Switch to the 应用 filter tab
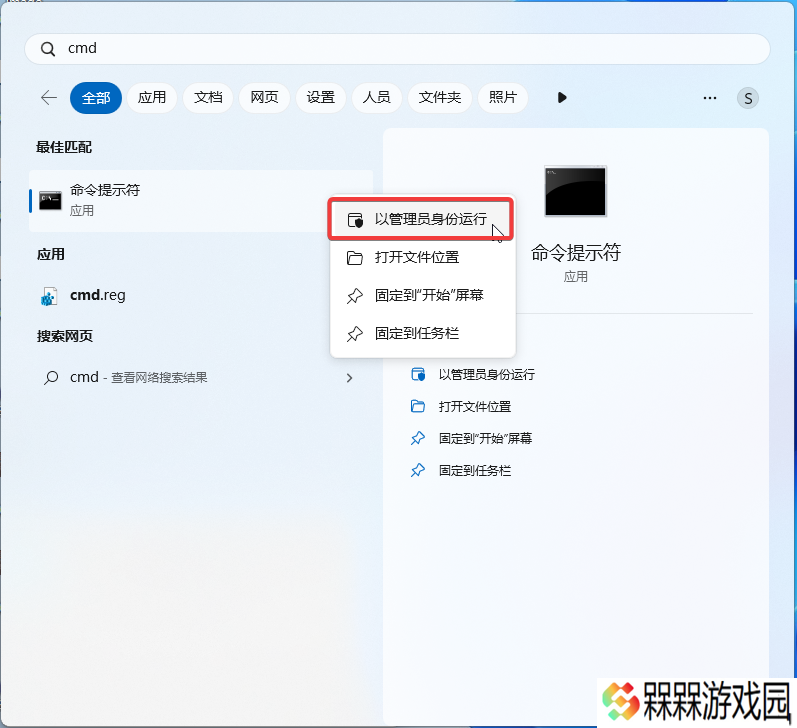 (152, 98)
